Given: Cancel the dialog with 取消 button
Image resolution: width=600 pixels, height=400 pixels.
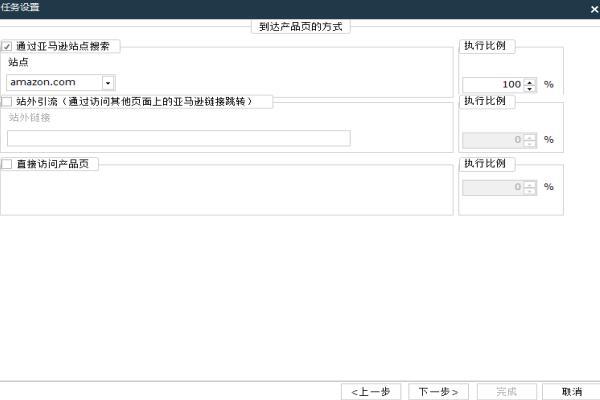Looking at the screenshot, I should 572,392.
